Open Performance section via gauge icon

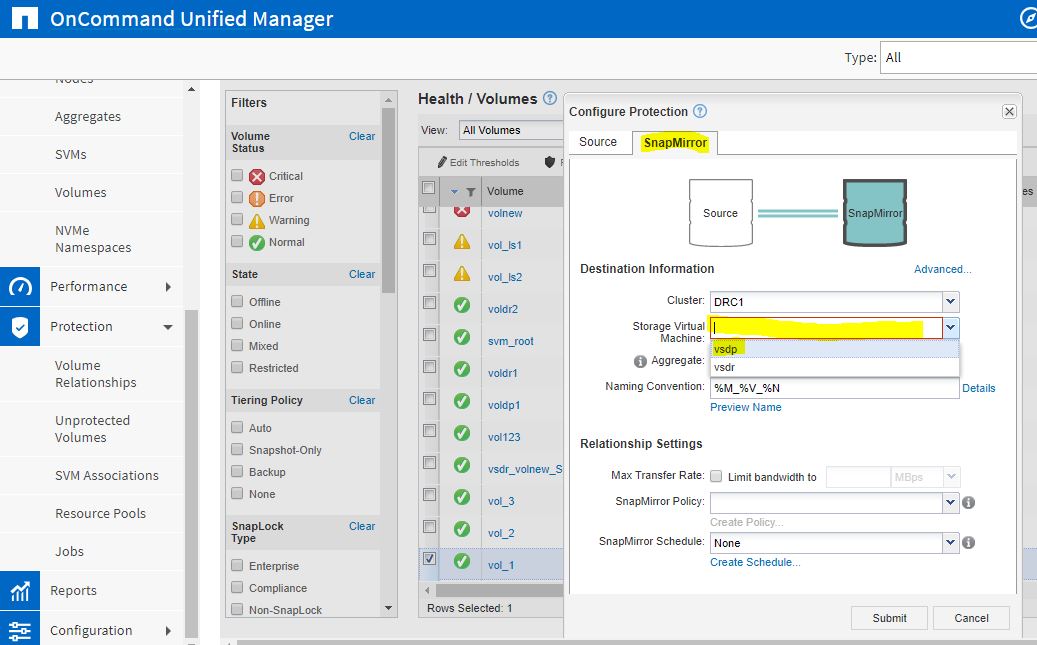(x=20, y=286)
